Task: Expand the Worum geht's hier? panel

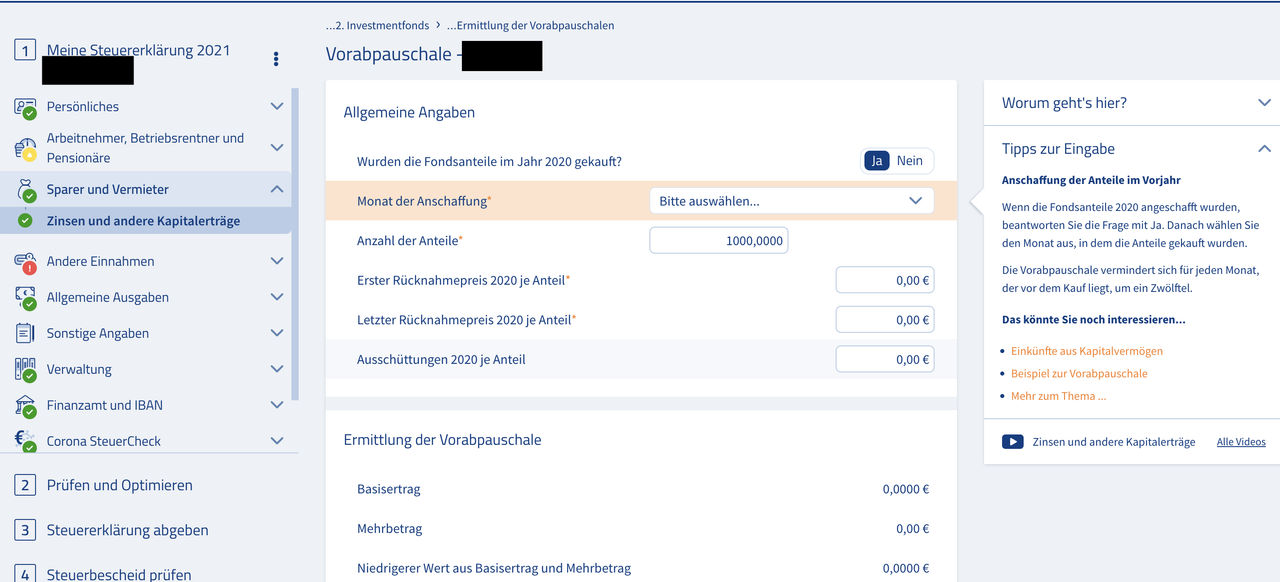Action: tap(1264, 103)
